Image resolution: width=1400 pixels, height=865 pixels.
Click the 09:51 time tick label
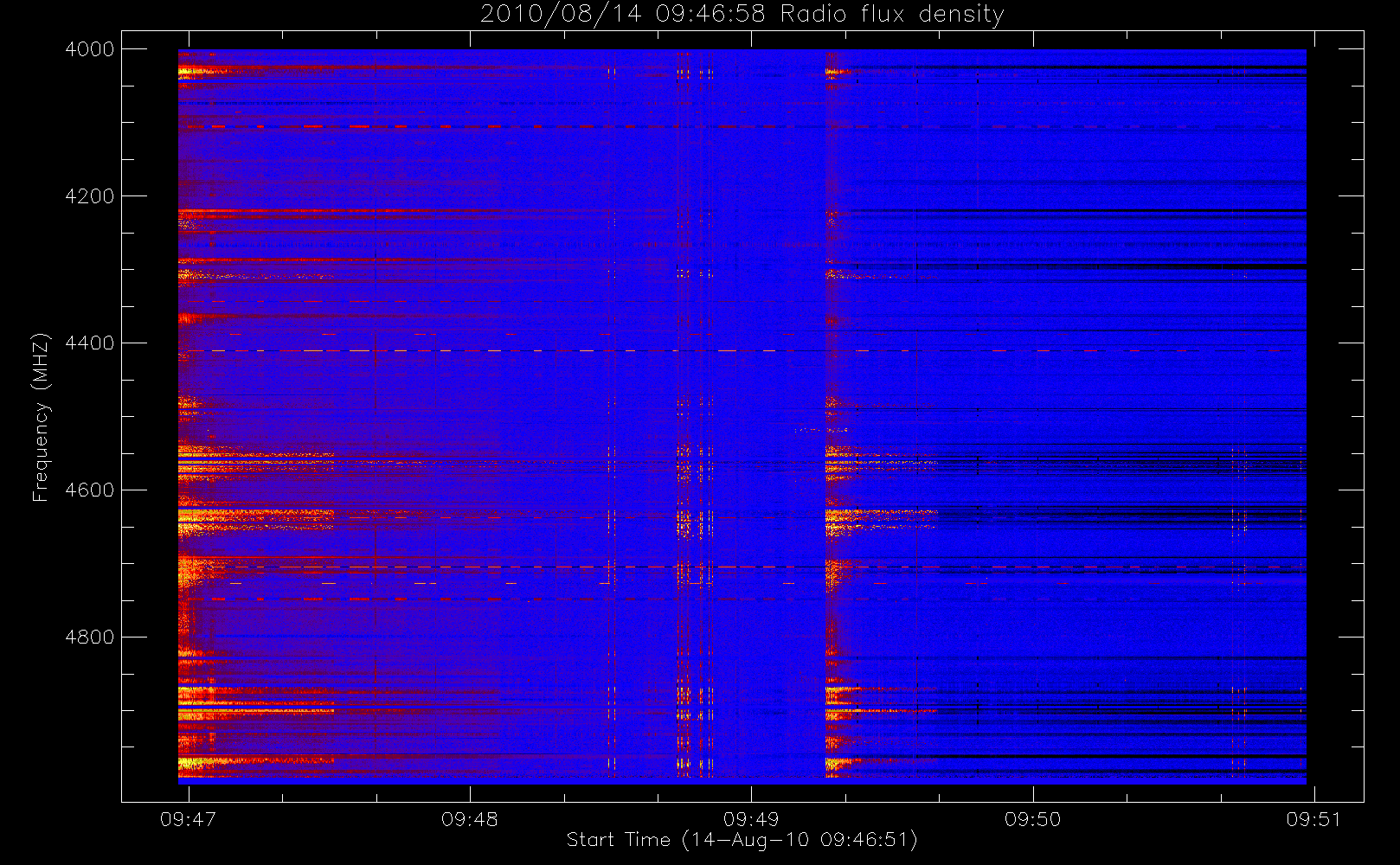click(x=1313, y=819)
